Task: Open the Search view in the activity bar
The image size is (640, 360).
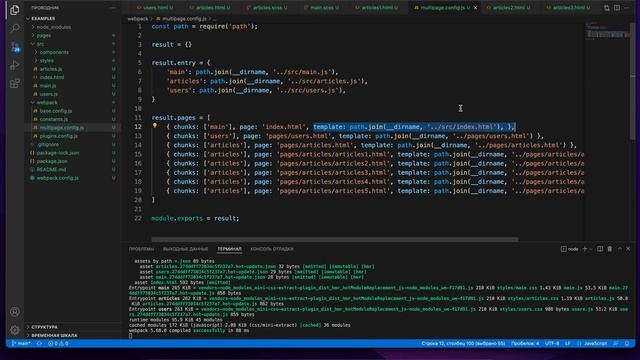Action: pyautogui.click(x=15, y=28)
